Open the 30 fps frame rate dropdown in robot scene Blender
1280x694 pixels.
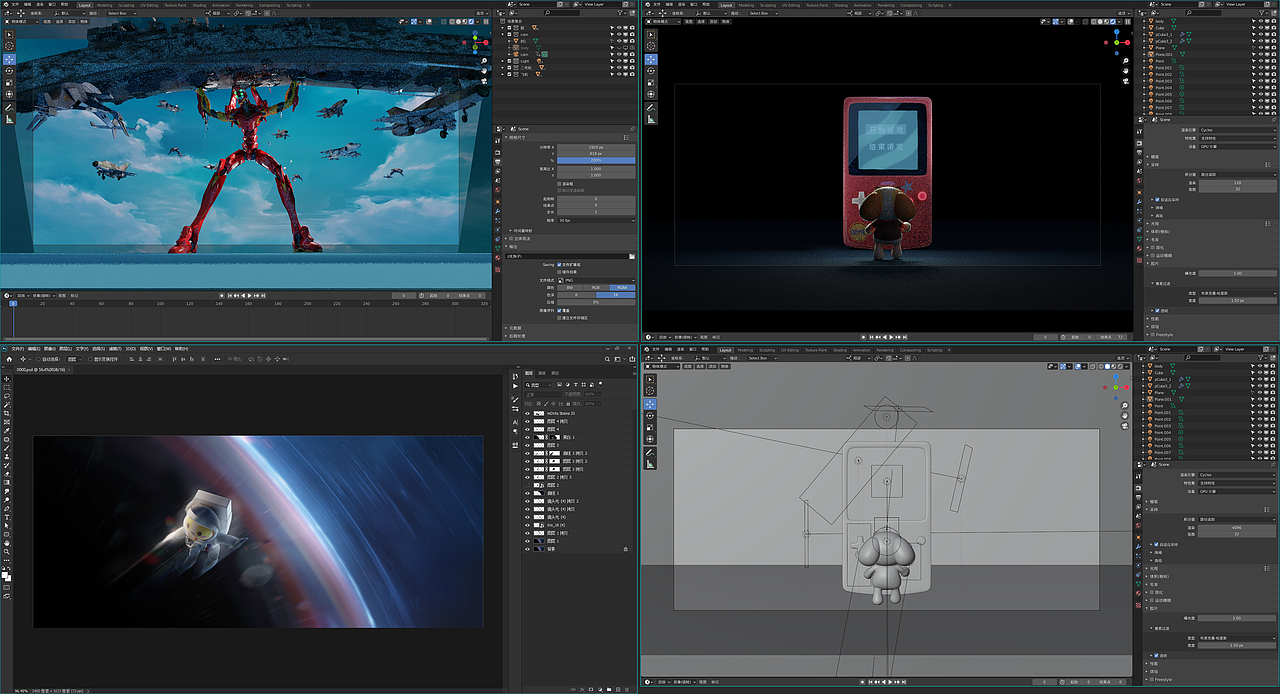(596, 220)
